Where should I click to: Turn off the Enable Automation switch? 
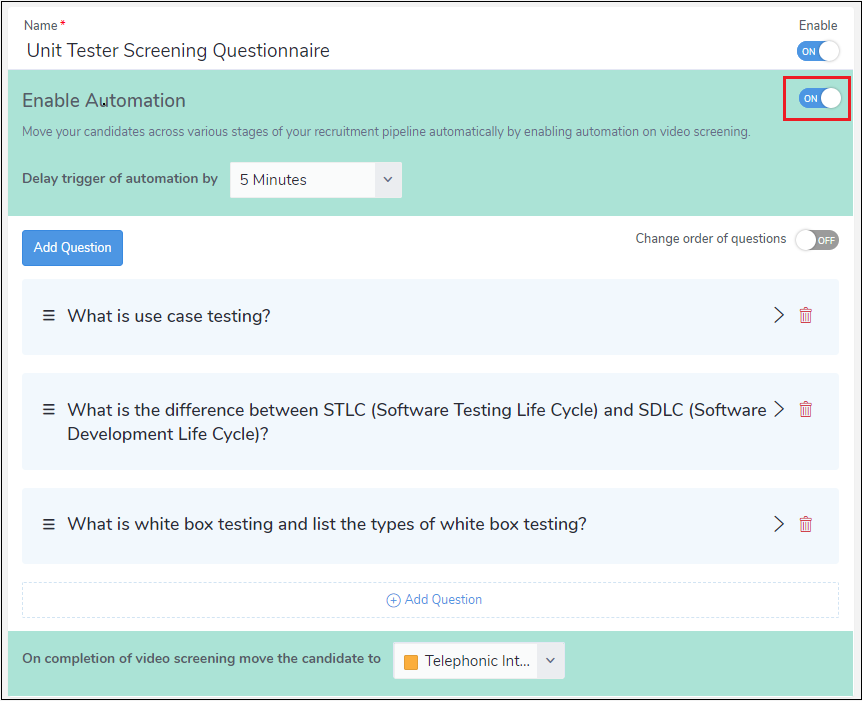click(x=819, y=98)
